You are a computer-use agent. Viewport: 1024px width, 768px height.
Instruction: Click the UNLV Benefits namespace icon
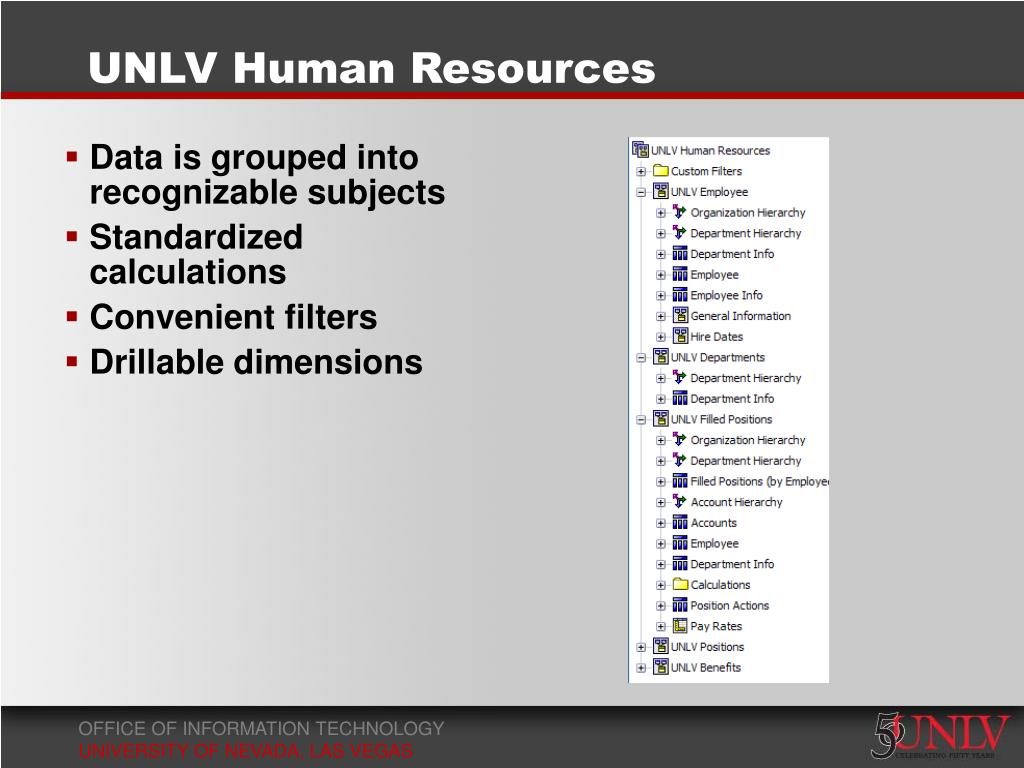tap(661, 667)
